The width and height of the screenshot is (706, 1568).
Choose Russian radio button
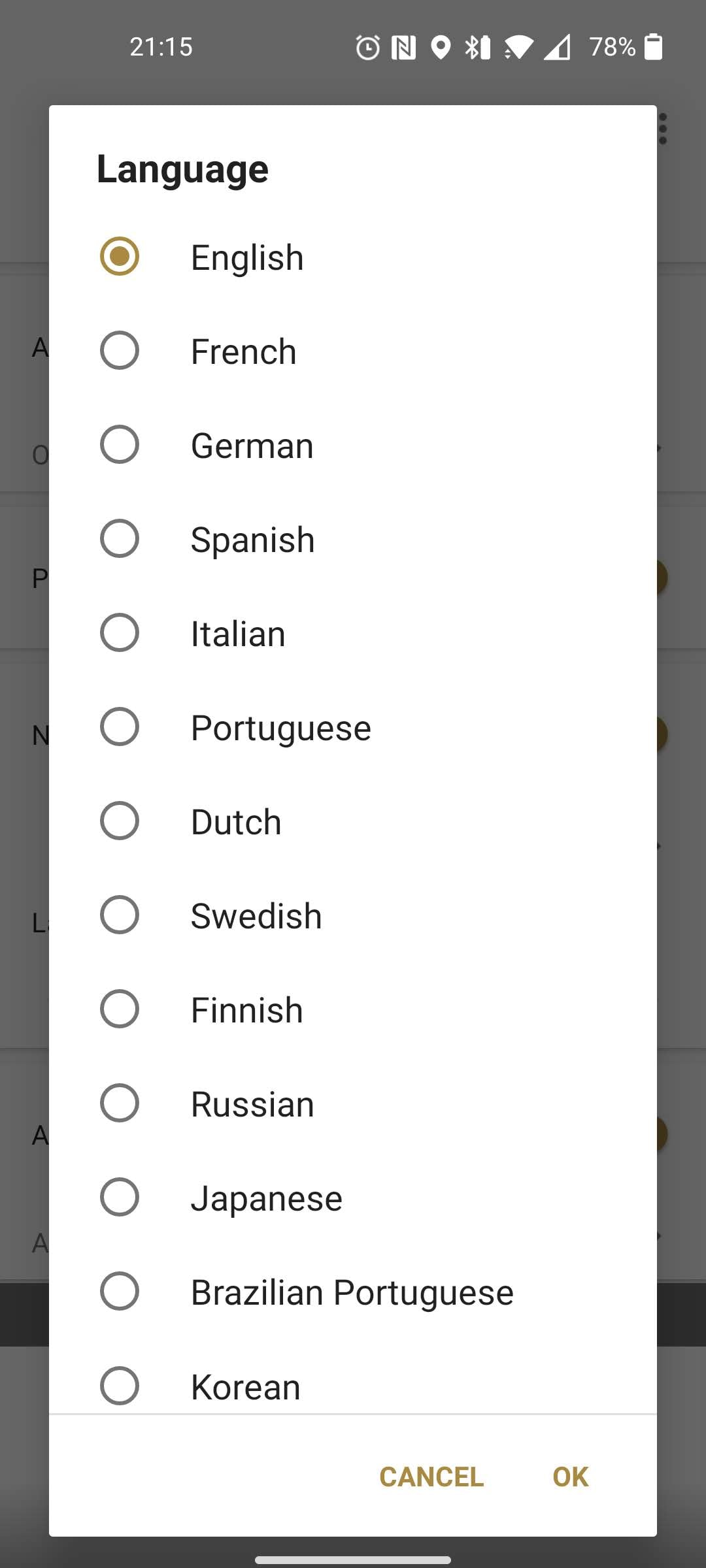120,1103
